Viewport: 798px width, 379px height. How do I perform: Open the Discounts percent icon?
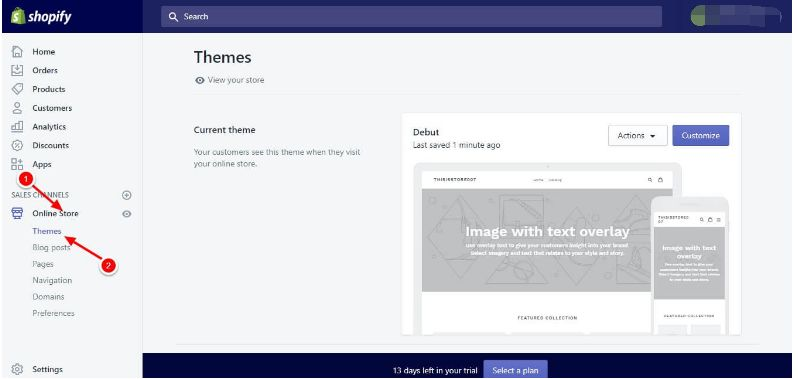[17, 145]
